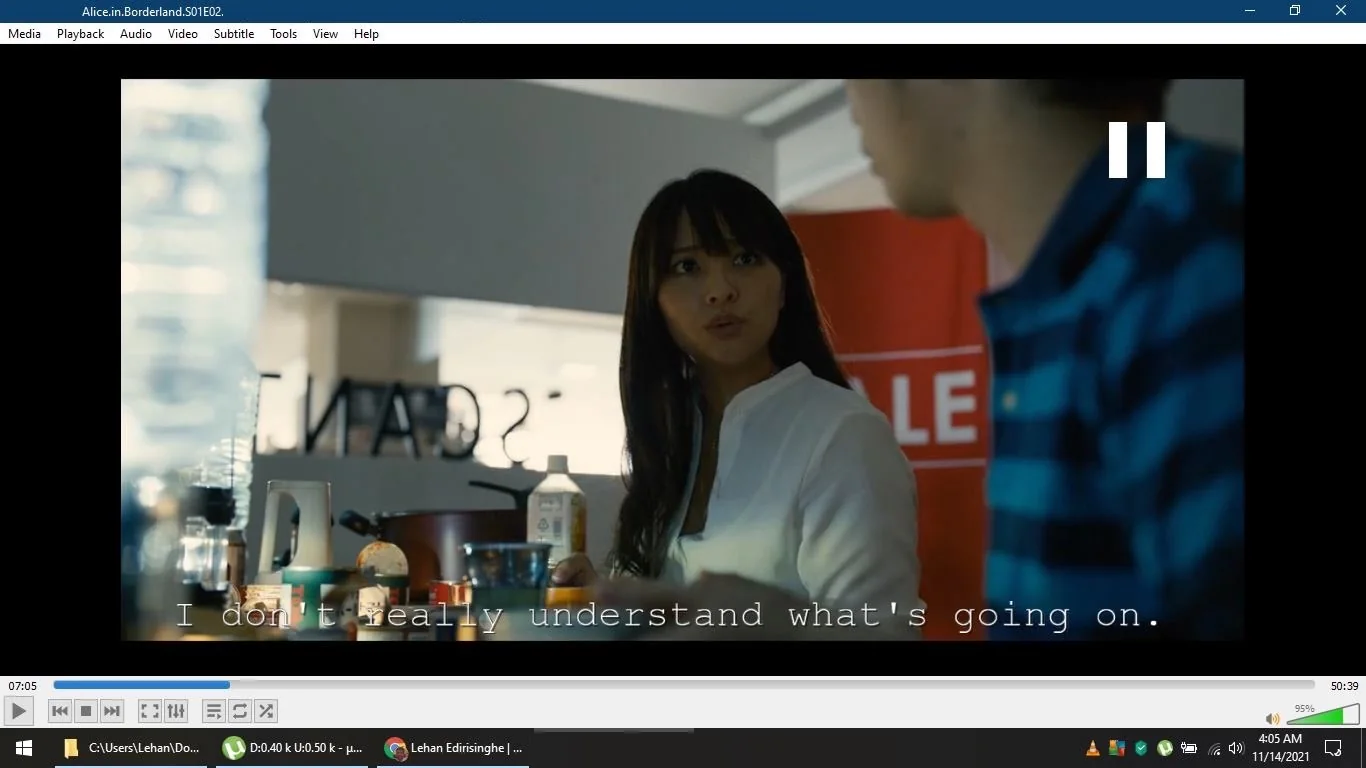Switch to the Chrome Lehan Edirisinghe window

(x=453, y=748)
